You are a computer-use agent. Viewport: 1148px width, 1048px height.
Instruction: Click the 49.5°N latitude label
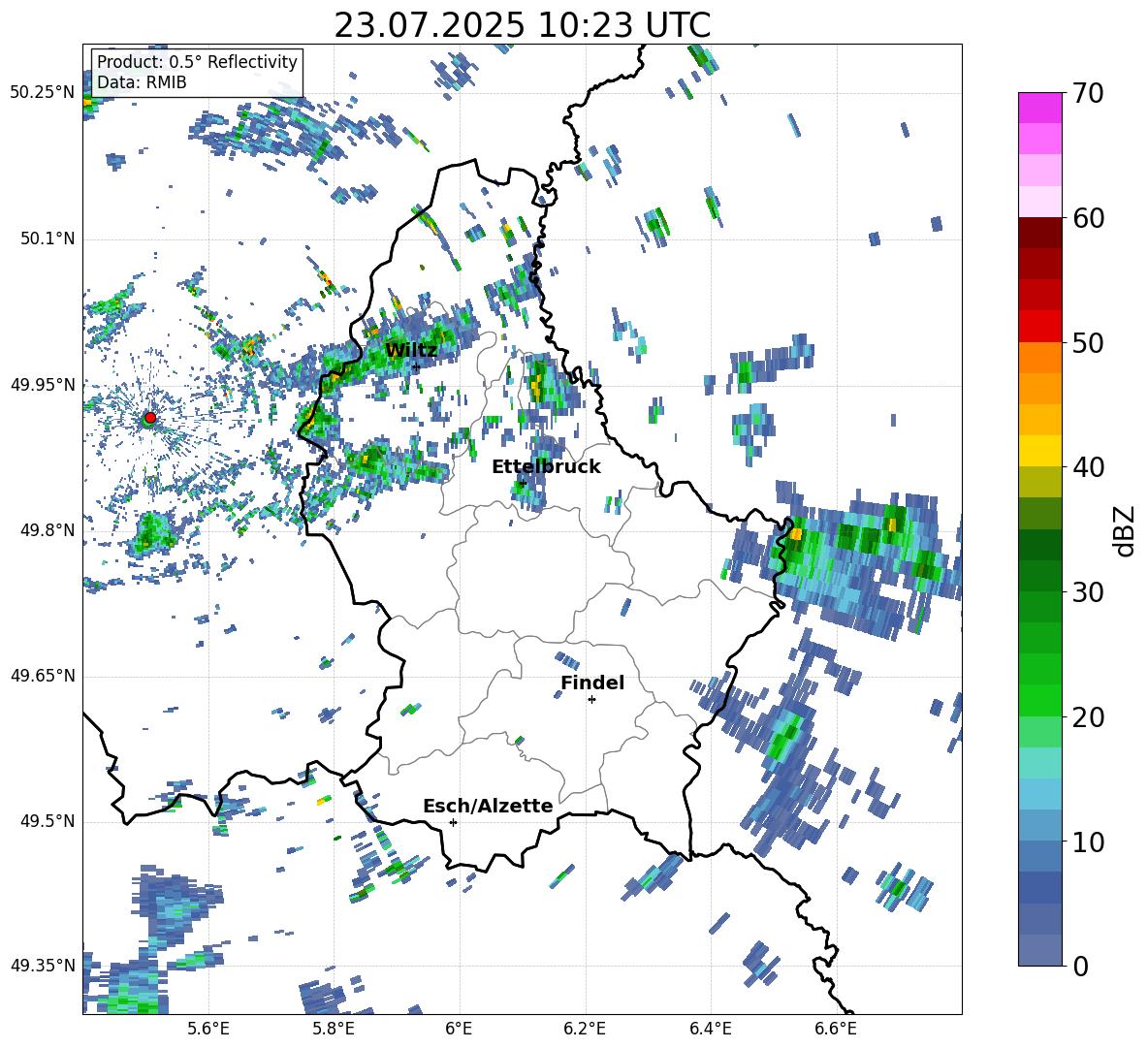tap(47, 821)
